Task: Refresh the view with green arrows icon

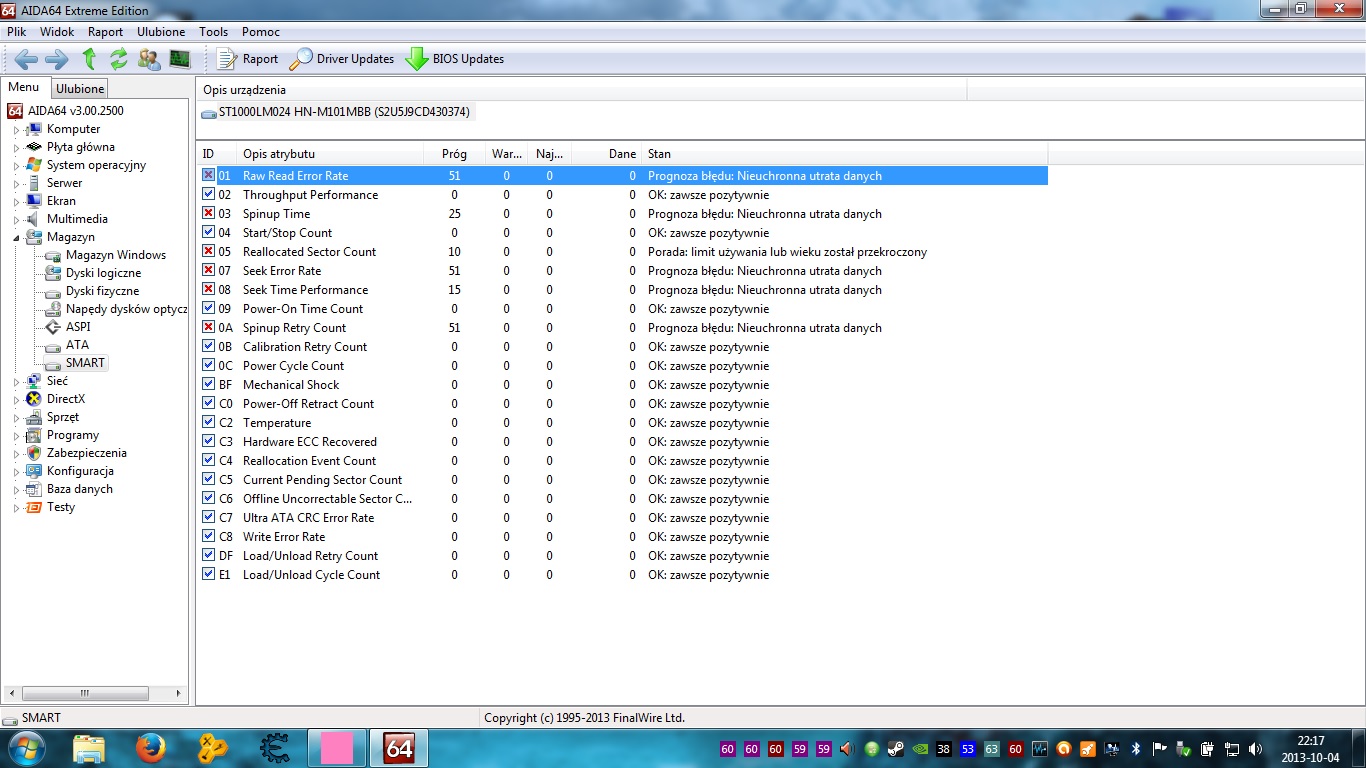Action: click(x=119, y=59)
